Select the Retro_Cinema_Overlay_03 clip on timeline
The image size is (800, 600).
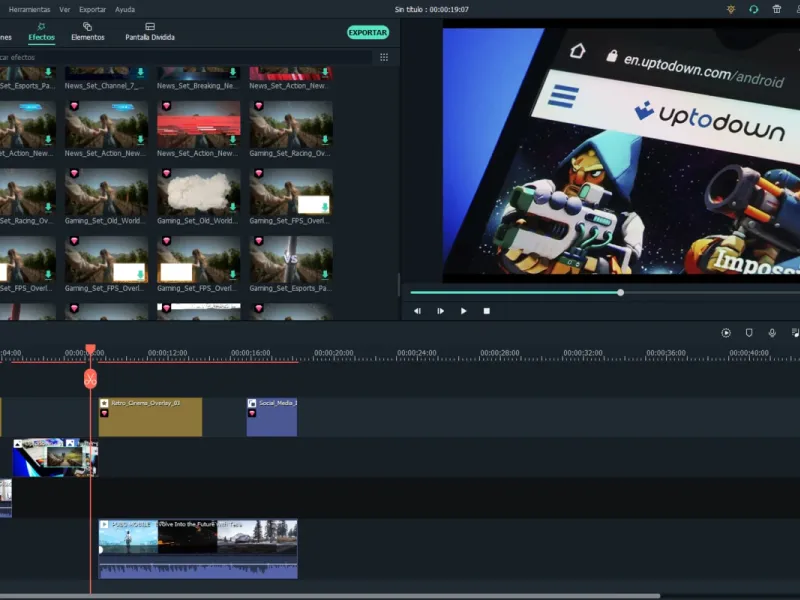tap(151, 417)
